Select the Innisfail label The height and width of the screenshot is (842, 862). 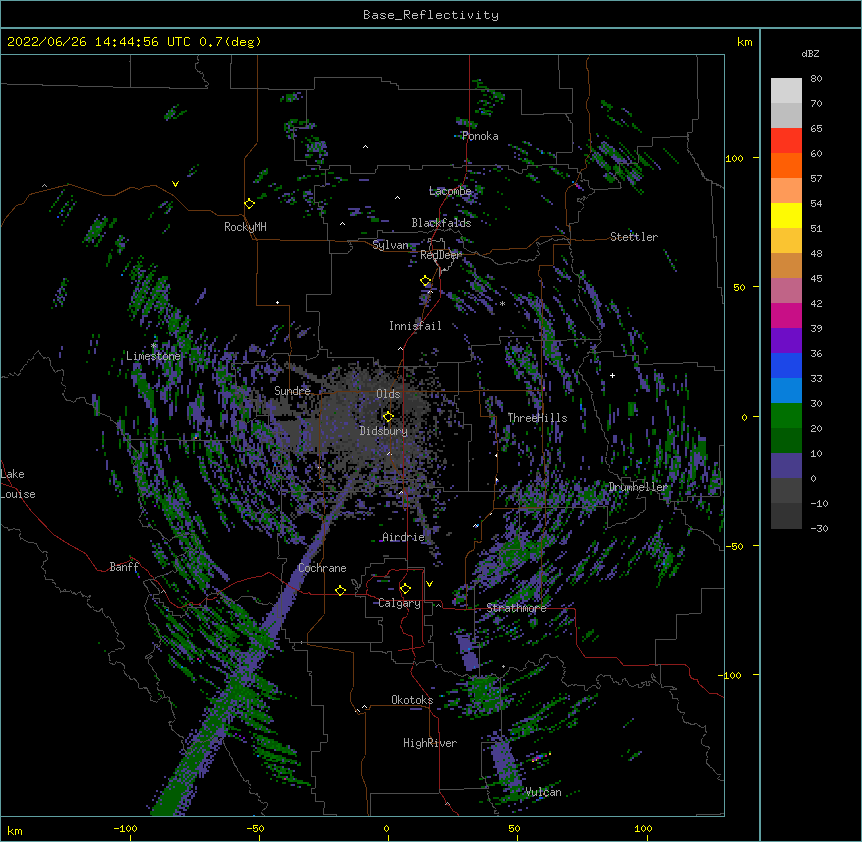(415, 326)
